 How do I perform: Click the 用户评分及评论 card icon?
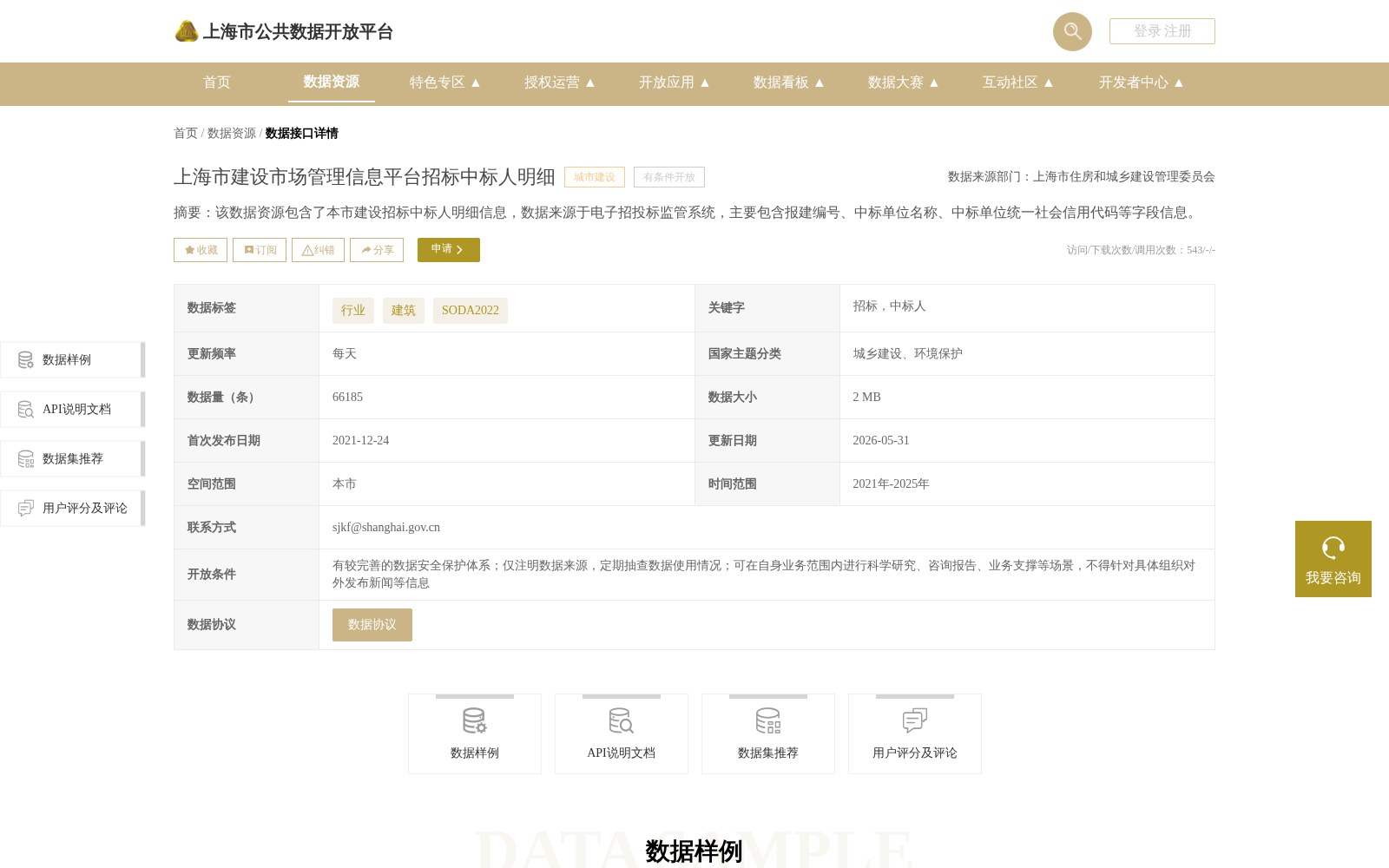tap(915, 720)
